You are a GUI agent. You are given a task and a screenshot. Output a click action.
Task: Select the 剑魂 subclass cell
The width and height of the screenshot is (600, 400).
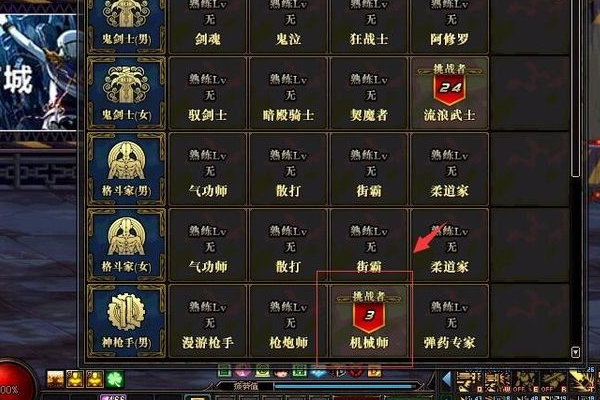208,26
